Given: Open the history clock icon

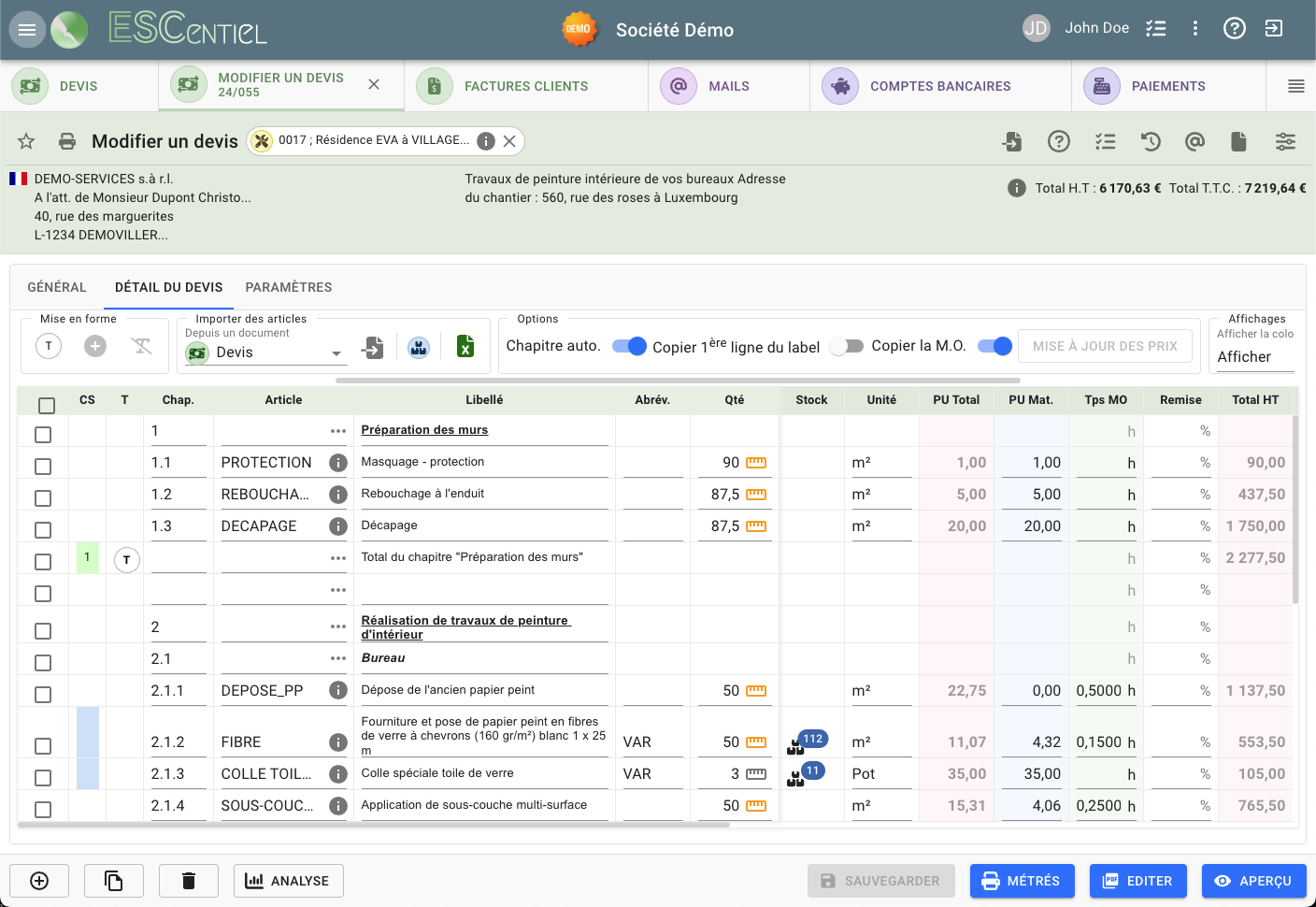Looking at the screenshot, I should pos(1151,141).
